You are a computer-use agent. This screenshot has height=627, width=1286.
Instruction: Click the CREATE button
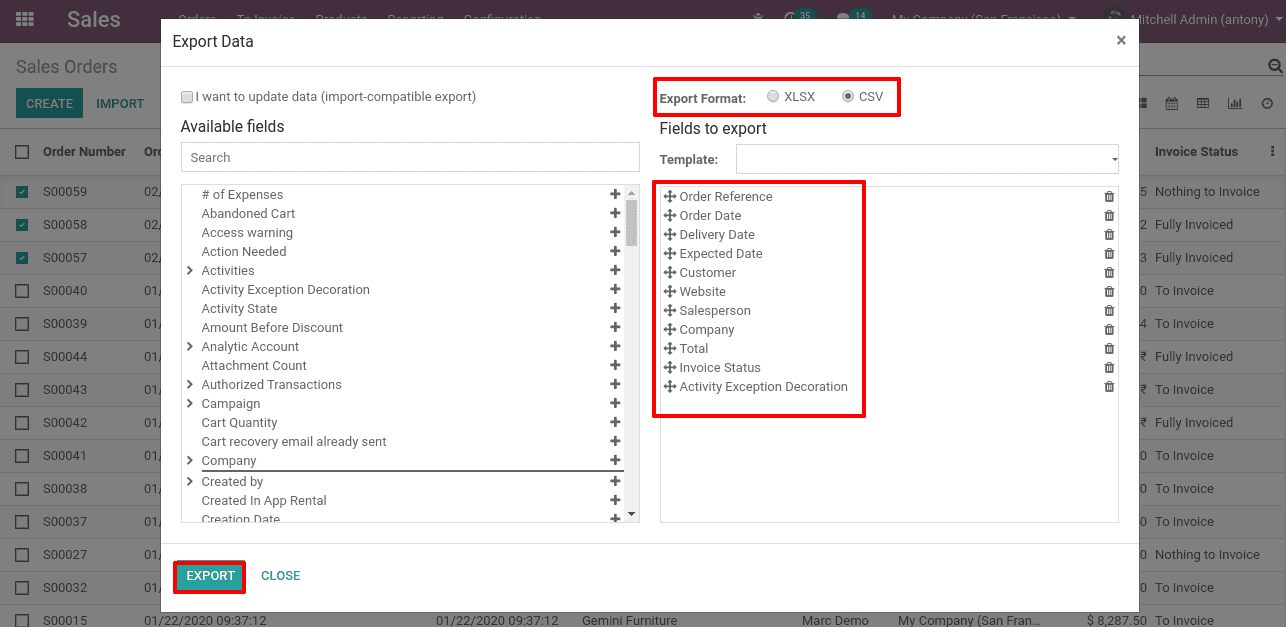pyautogui.click(x=49, y=103)
